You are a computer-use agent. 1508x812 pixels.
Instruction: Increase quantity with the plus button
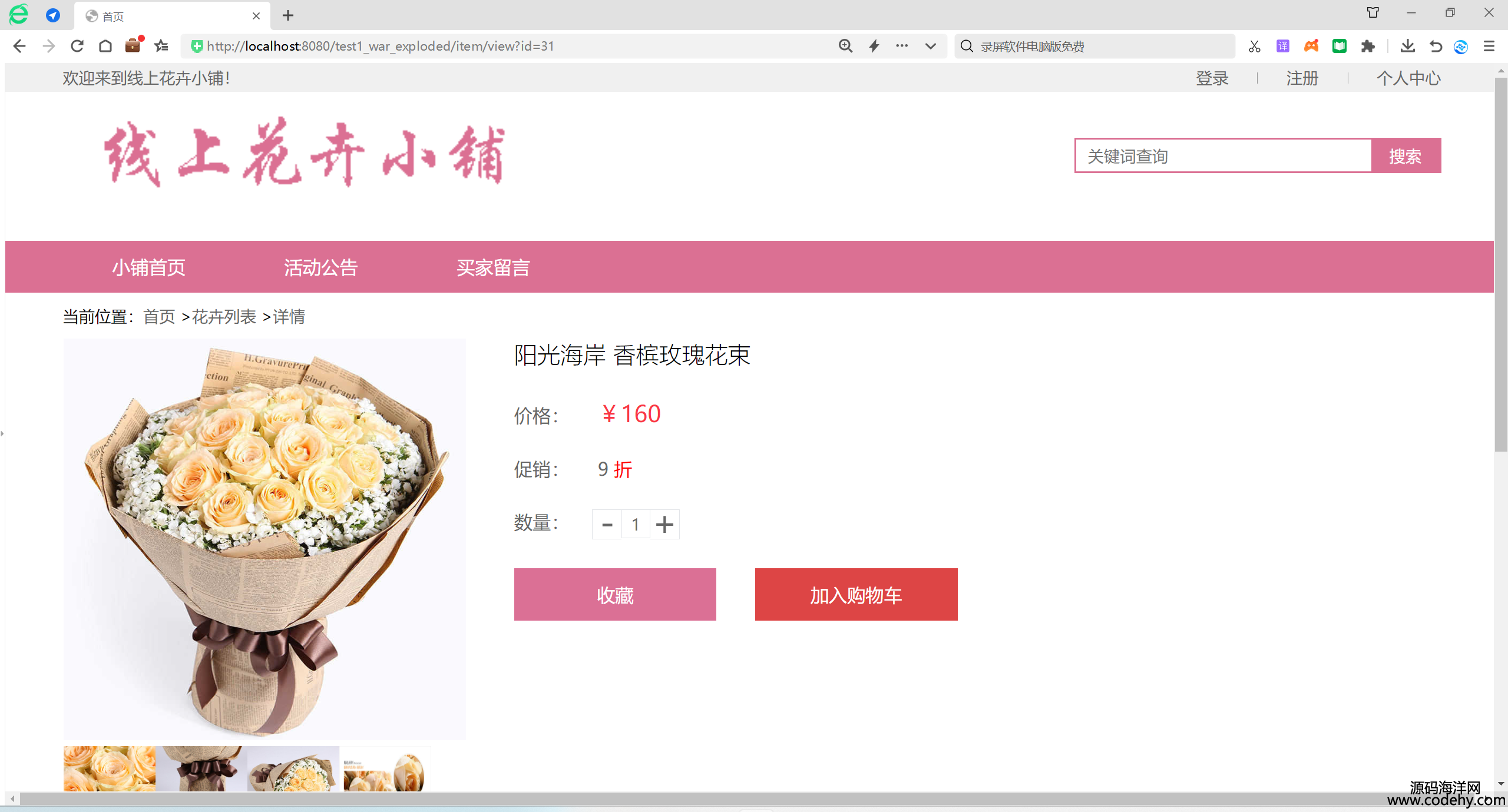coord(664,524)
